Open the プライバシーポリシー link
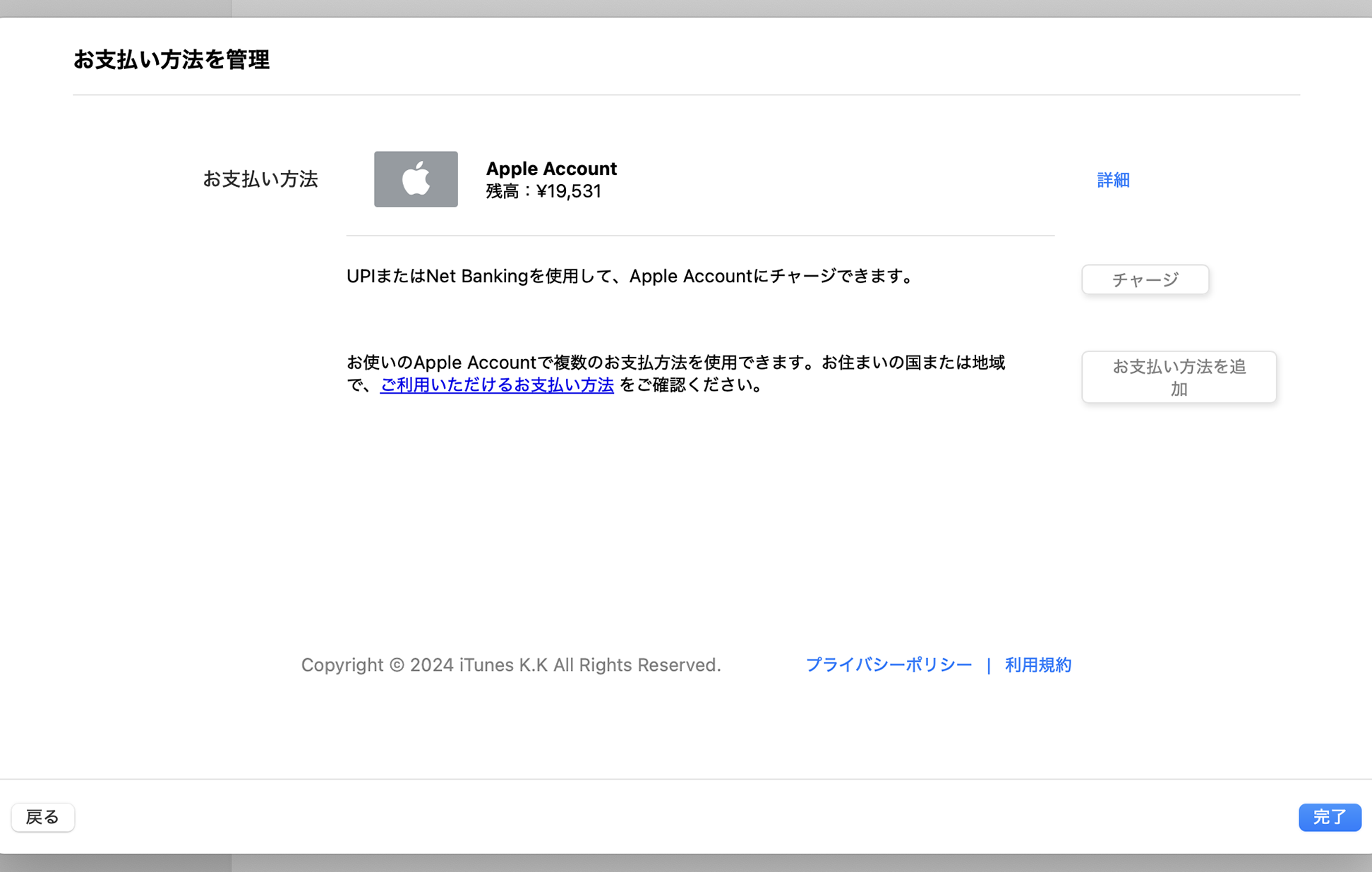 click(x=889, y=665)
